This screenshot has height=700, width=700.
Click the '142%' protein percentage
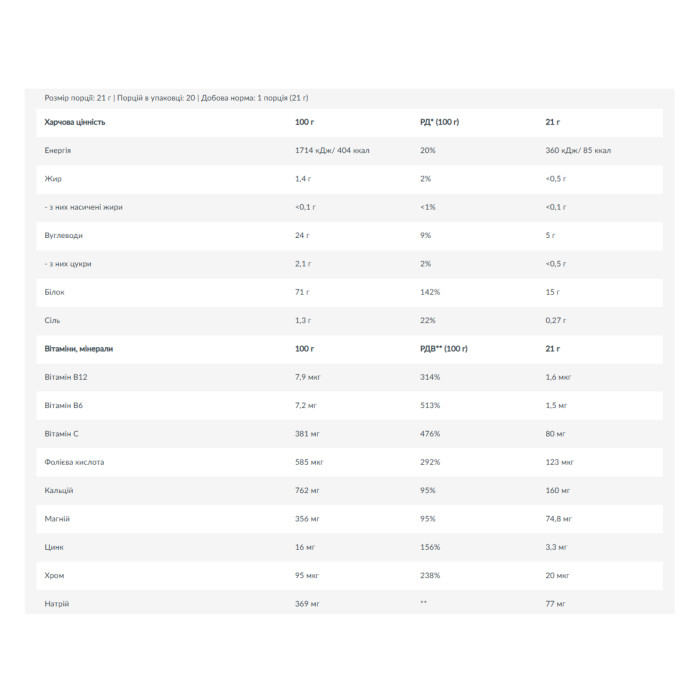430,292
